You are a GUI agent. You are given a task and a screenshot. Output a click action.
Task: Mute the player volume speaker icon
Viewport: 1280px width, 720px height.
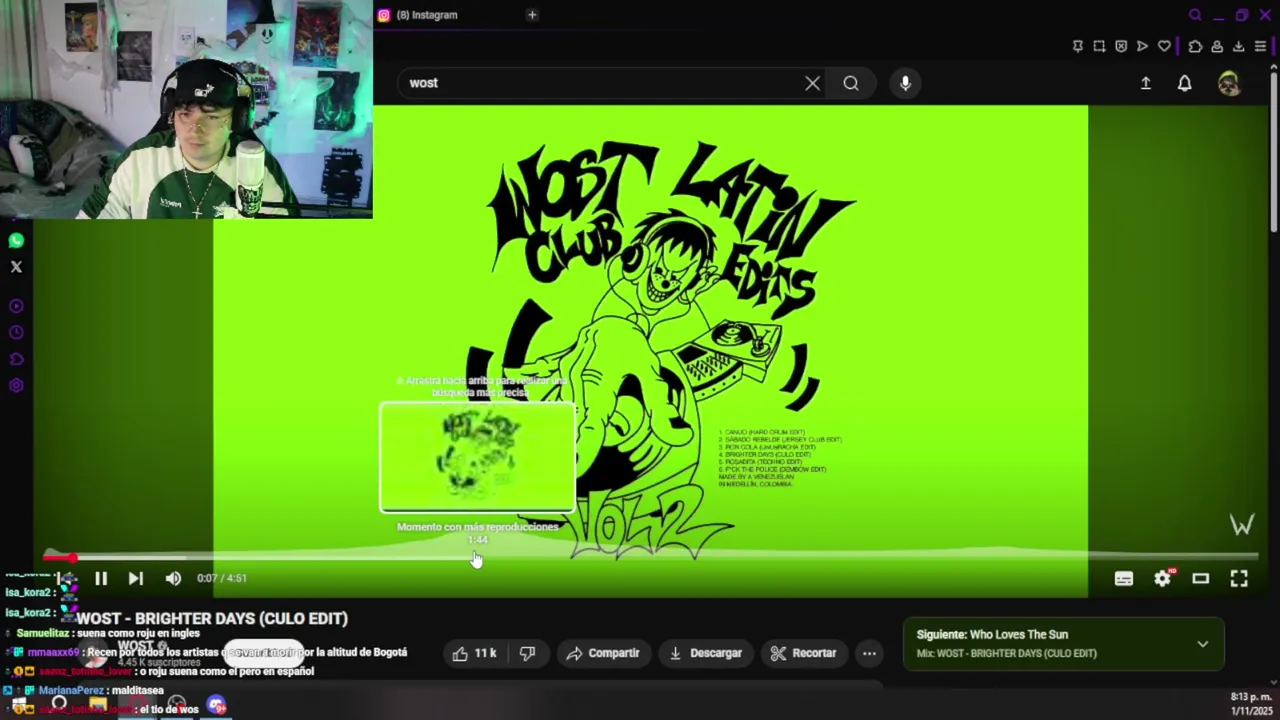tap(173, 578)
